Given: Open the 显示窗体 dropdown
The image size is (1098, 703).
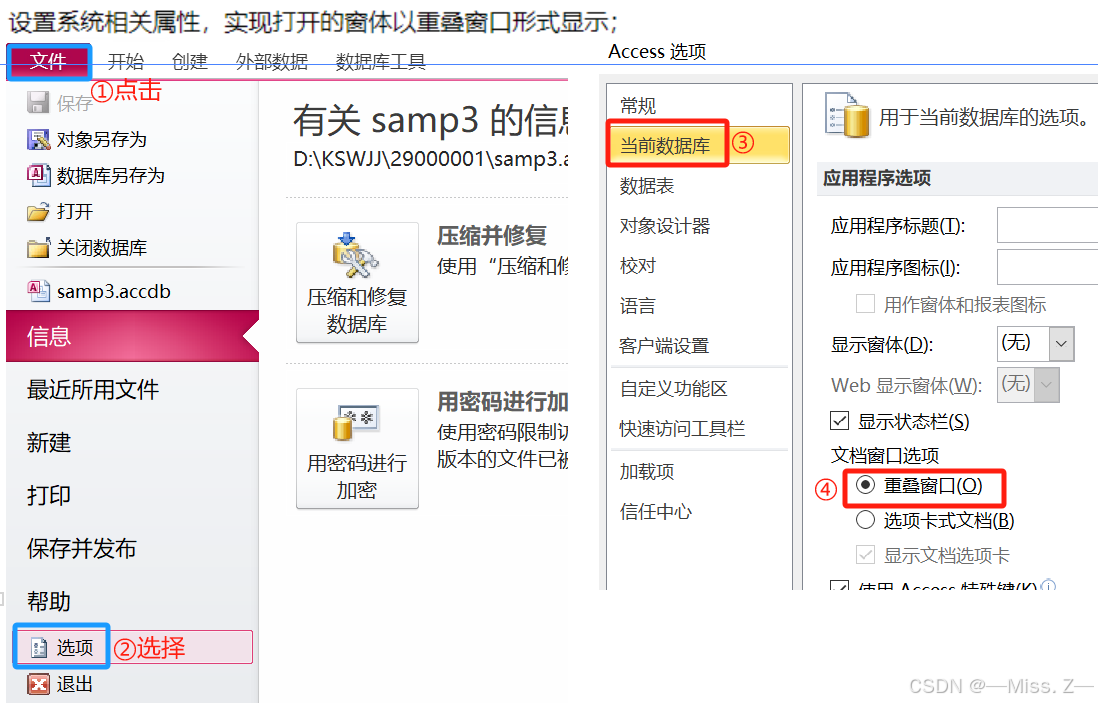Looking at the screenshot, I should click(1062, 344).
